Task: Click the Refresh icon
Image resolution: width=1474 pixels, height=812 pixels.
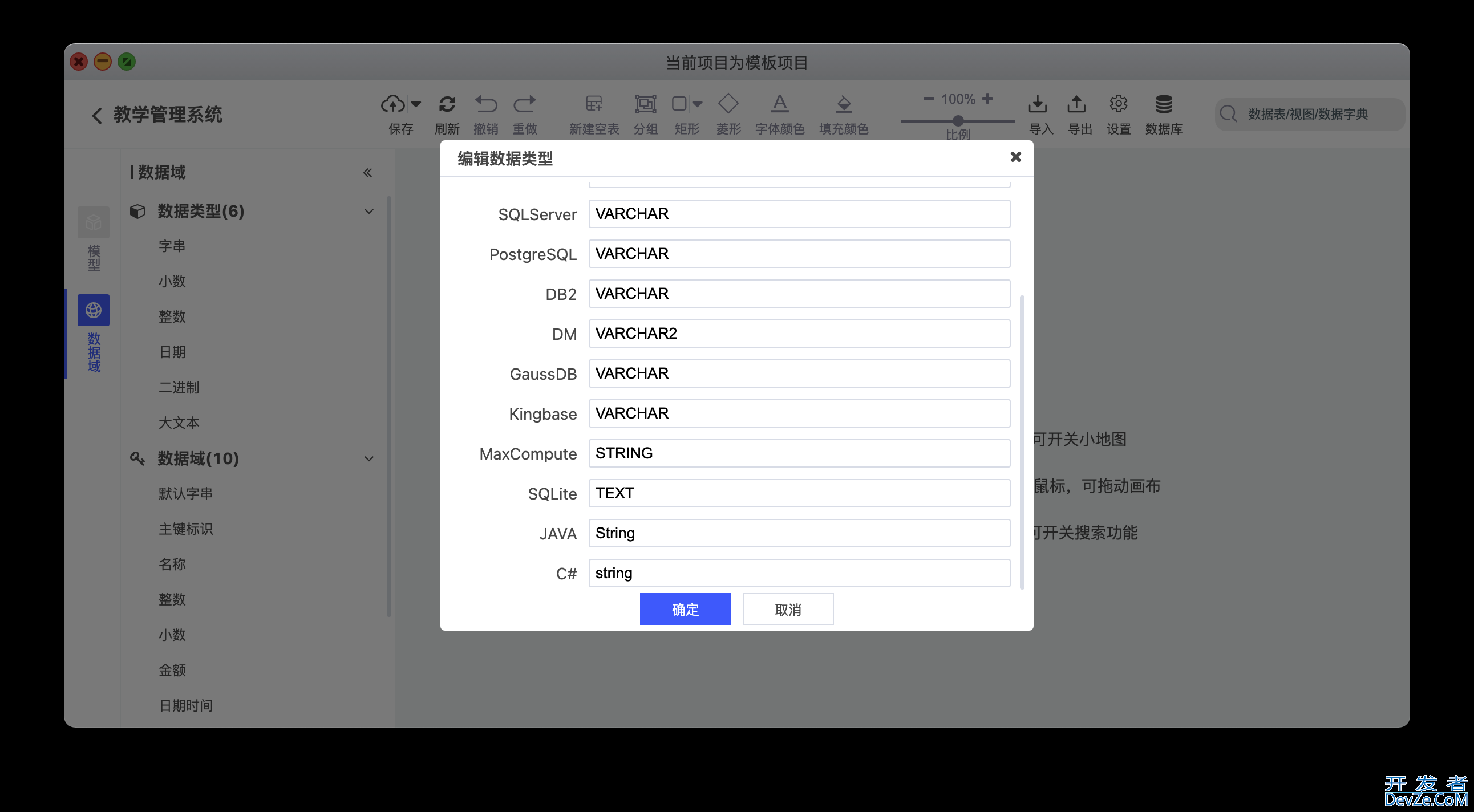Action: pyautogui.click(x=447, y=104)
